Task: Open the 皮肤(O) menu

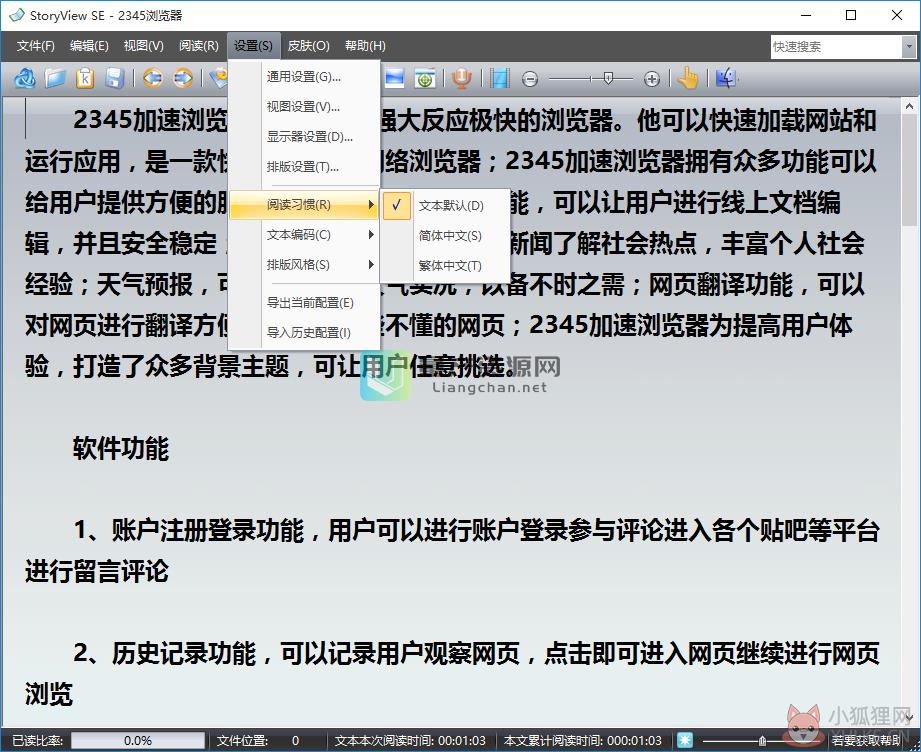Action: click(x=308, y=46)
